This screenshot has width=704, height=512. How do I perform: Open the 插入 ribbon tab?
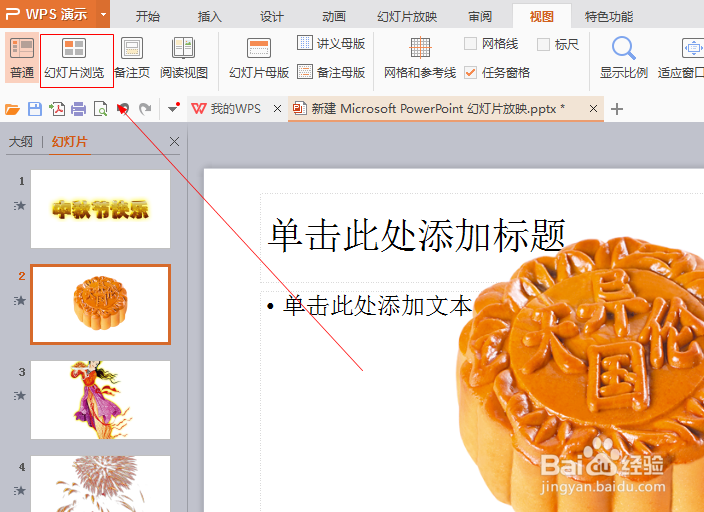point(210,17)
